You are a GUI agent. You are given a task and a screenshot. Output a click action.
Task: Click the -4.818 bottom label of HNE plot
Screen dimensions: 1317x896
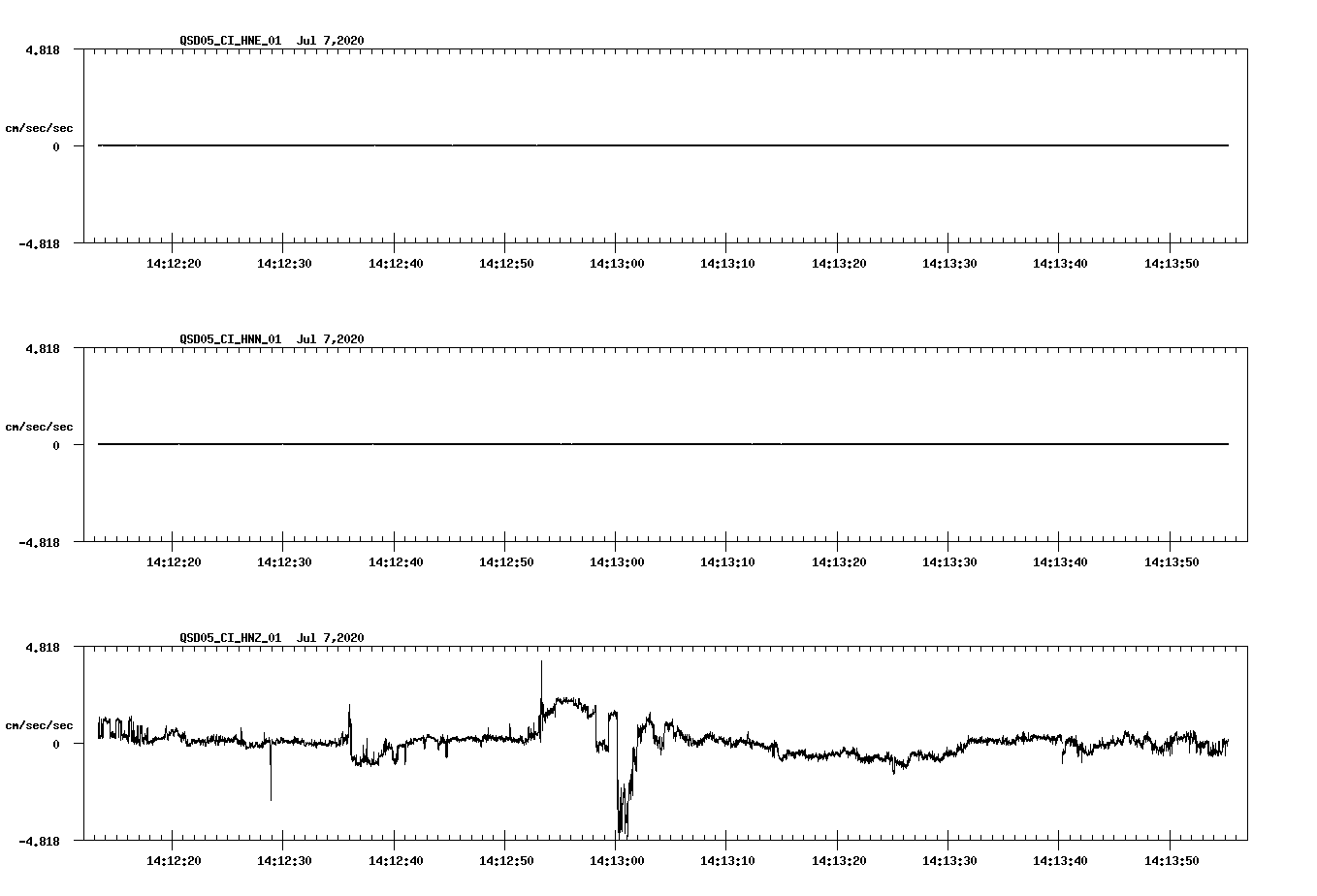39,243
